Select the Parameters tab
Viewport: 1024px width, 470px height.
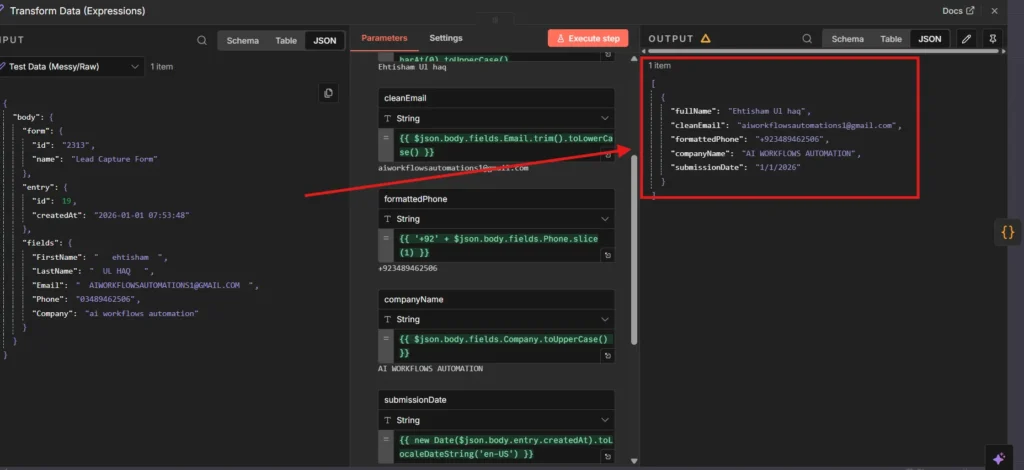point(384,38)
